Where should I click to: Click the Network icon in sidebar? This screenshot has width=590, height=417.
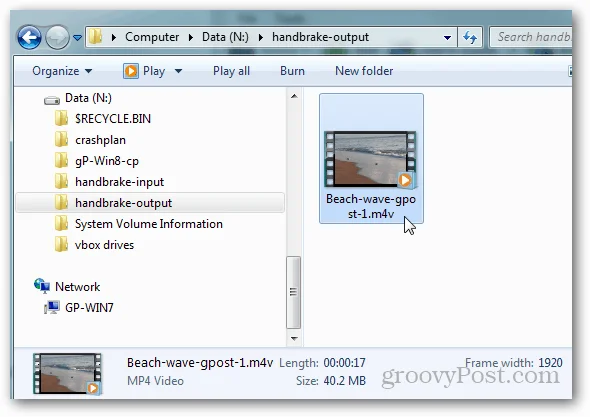[42, 286]
